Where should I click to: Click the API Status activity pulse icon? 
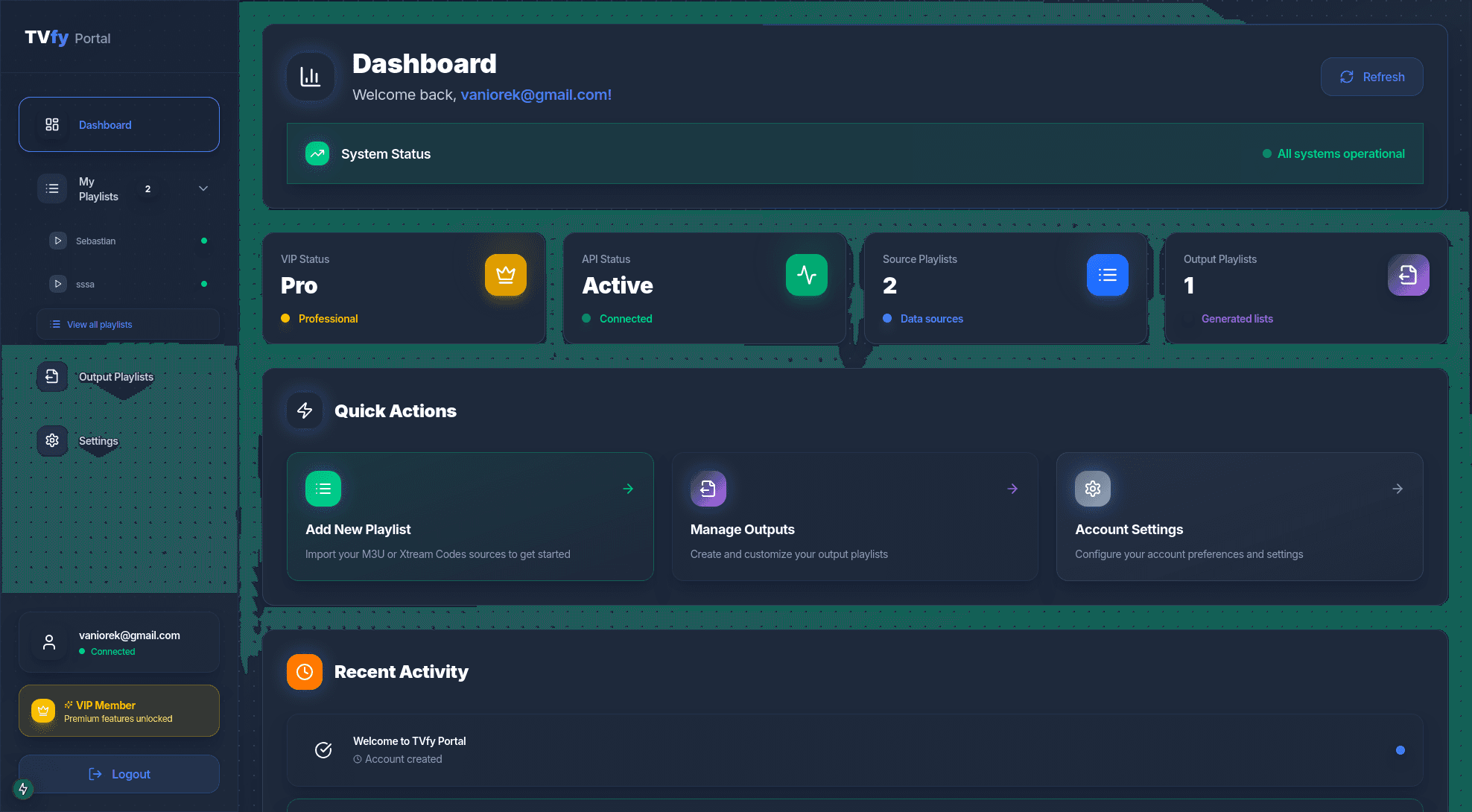(x=807, y=275)
